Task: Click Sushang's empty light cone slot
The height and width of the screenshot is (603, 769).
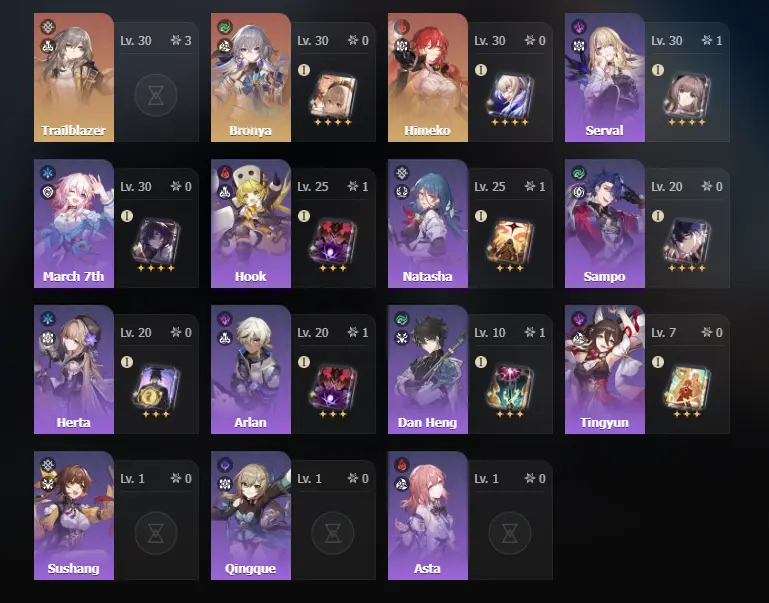Action: pos(156,533)
